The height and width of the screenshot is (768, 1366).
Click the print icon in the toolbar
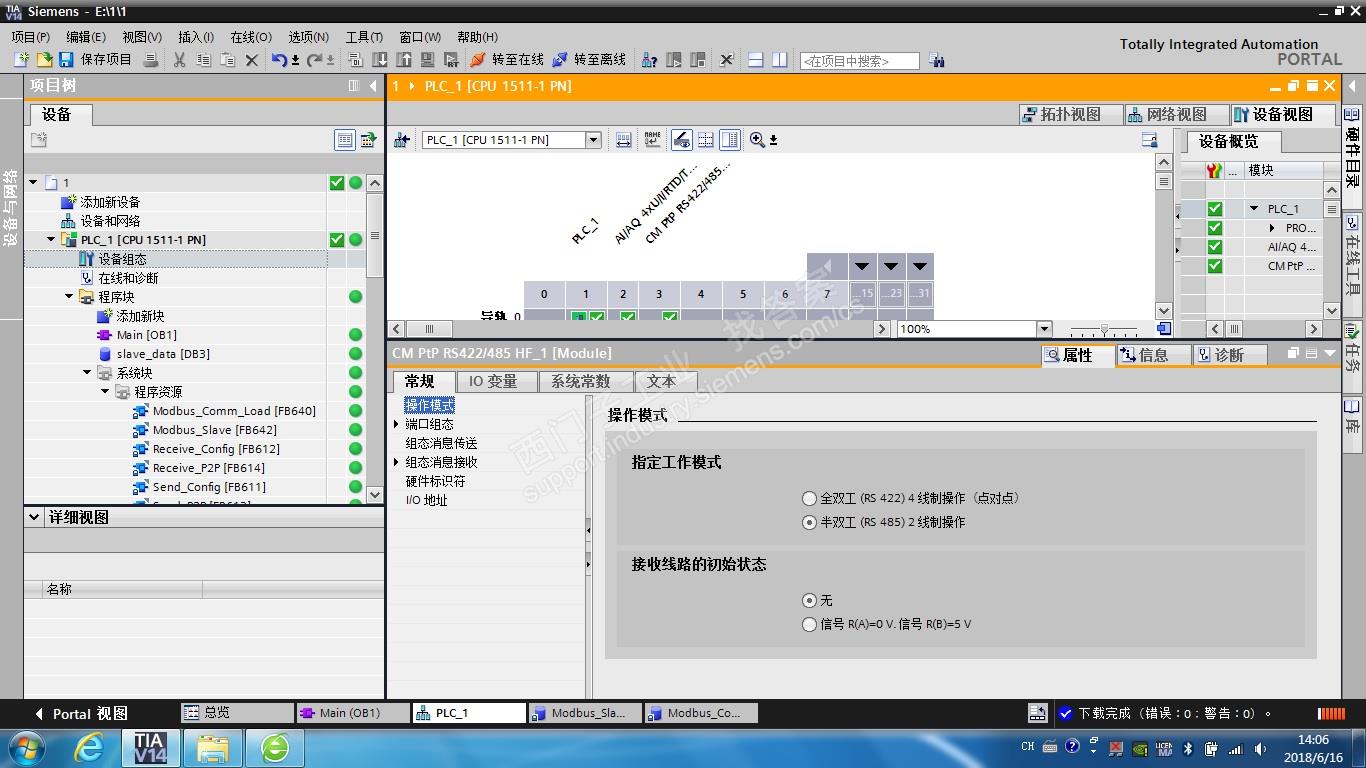point(151,60)
